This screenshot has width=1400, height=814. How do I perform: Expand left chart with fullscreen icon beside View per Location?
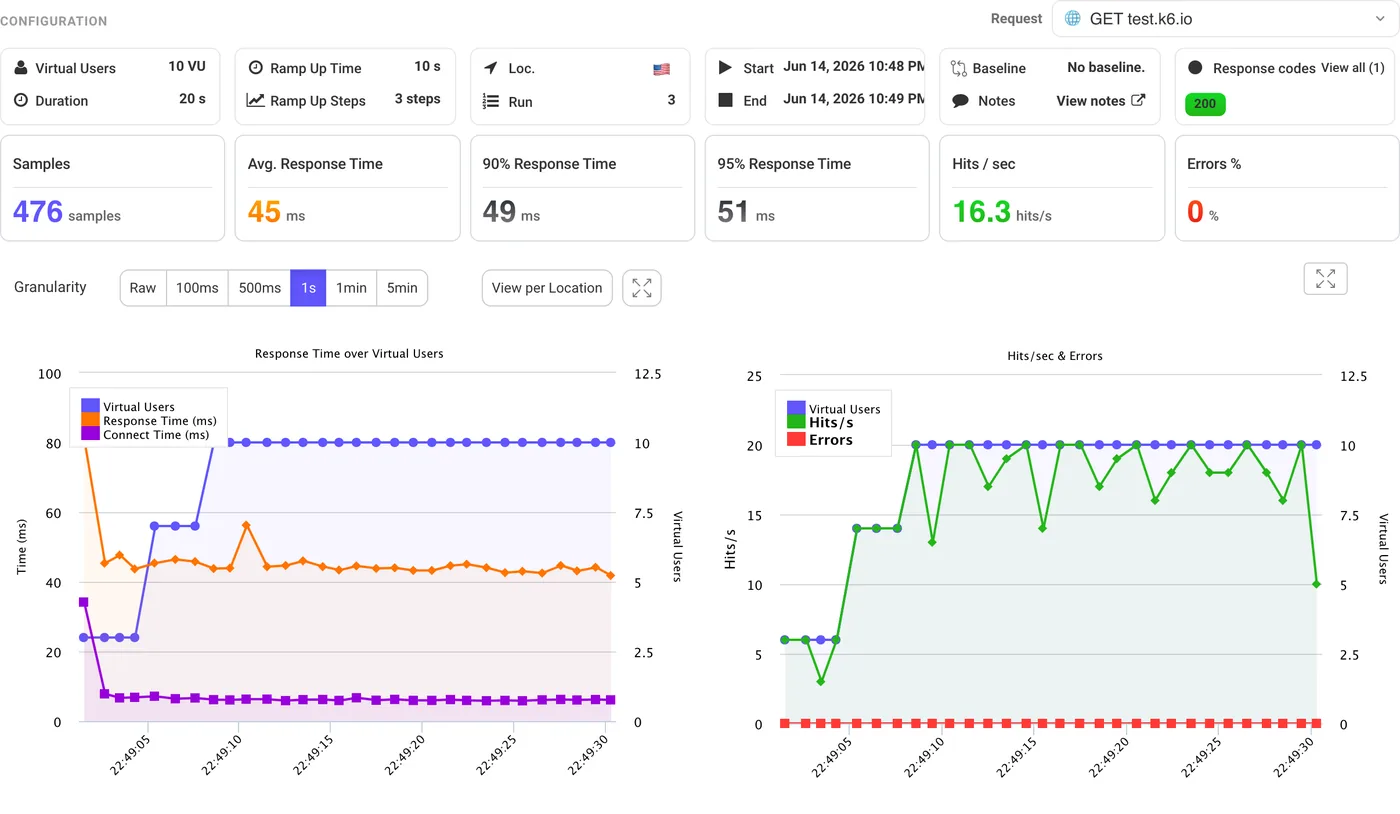click(x=642, y=288)
